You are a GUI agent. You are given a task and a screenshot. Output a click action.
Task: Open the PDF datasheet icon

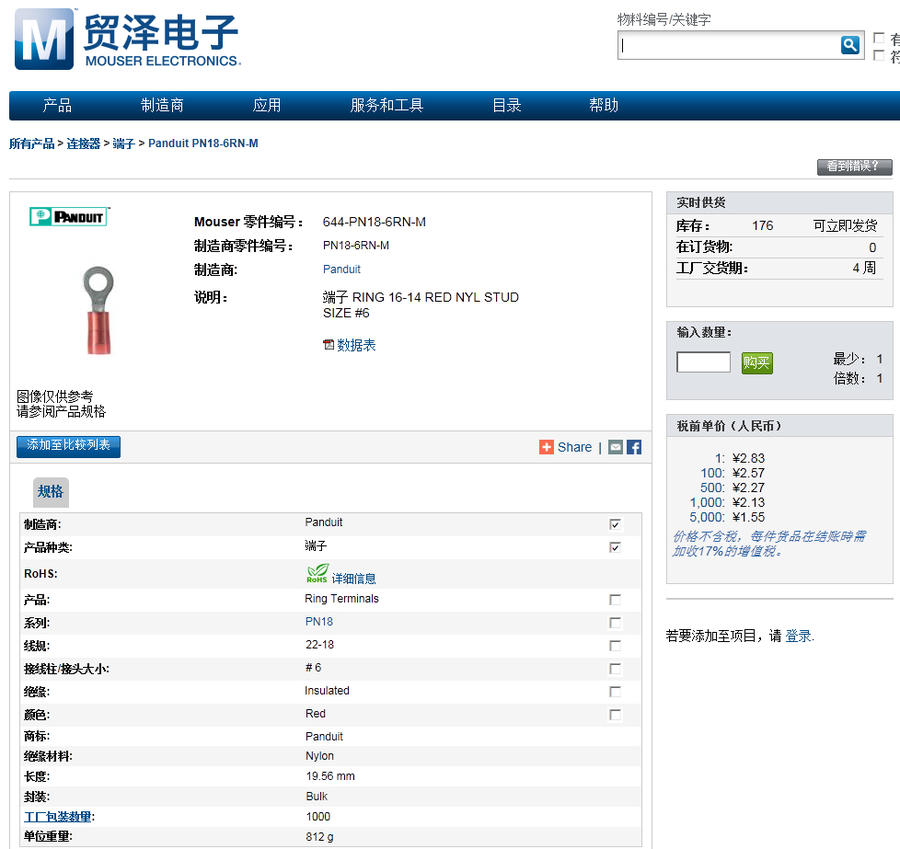click(328, 345)
